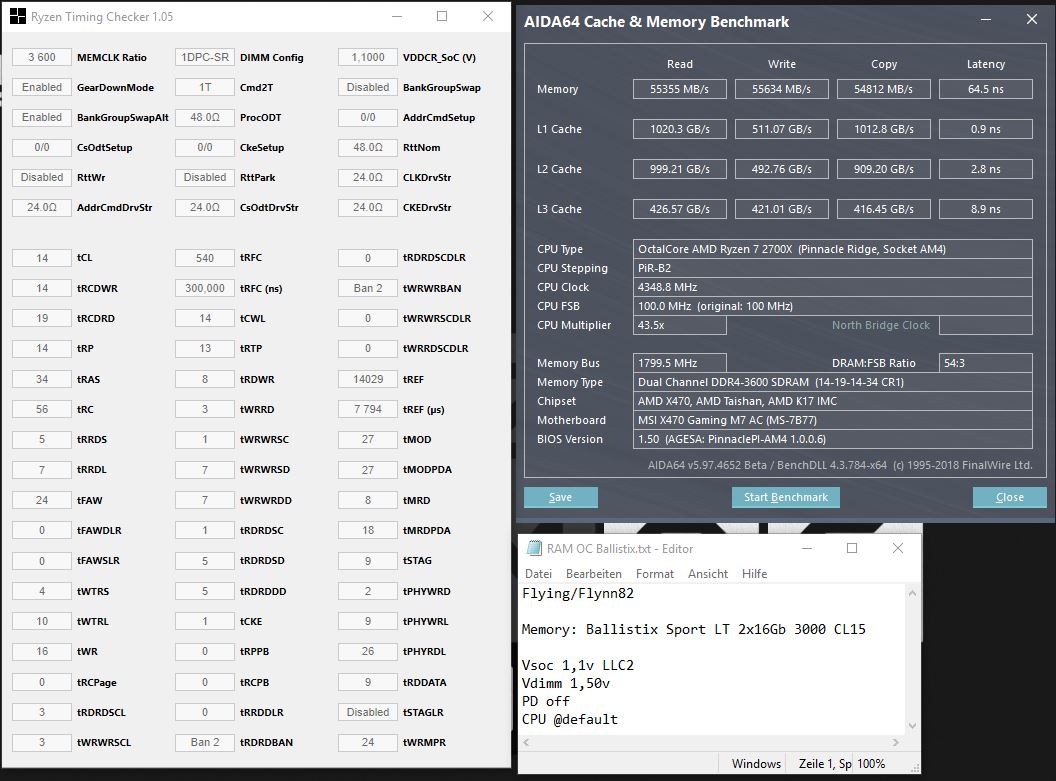Click the tPHYRDL value 26
The image size is (1056, 781).
(x=368, y=651)
